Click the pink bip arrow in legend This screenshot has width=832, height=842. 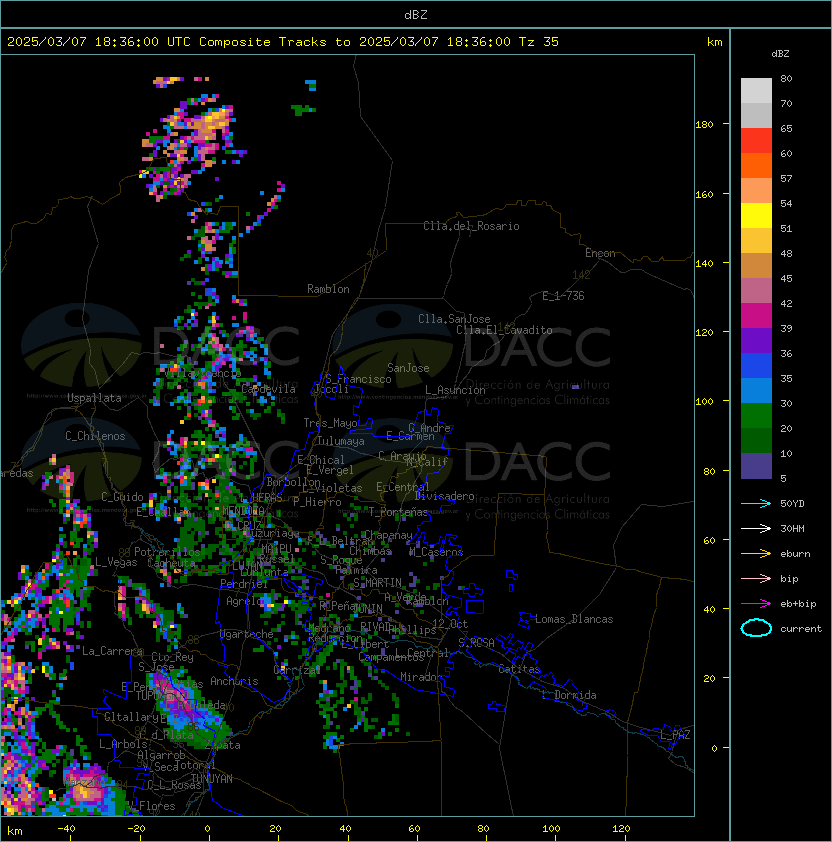tap(756, 578)
